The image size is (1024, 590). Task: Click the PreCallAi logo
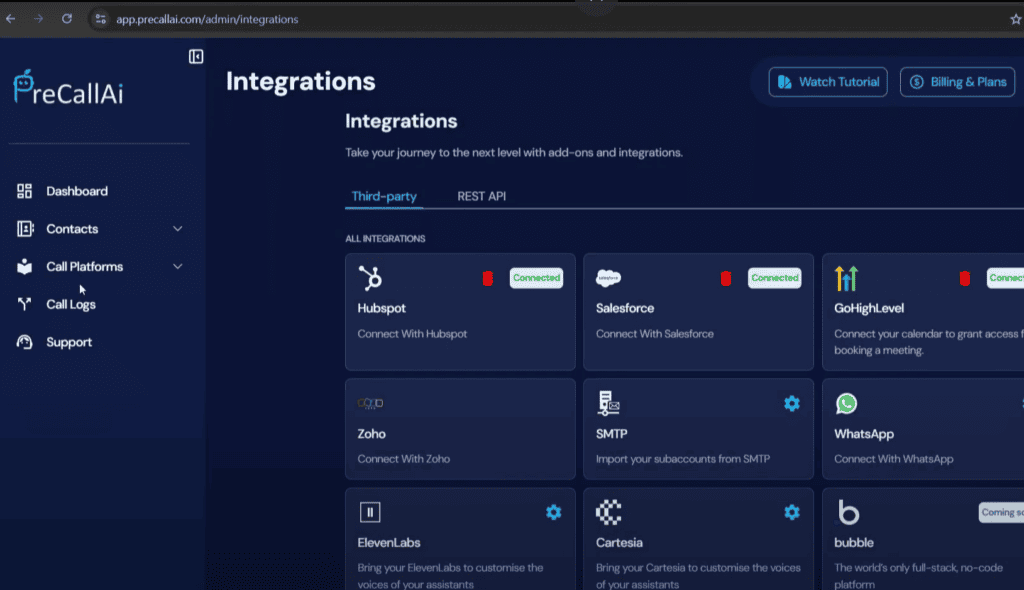[68, 88]
